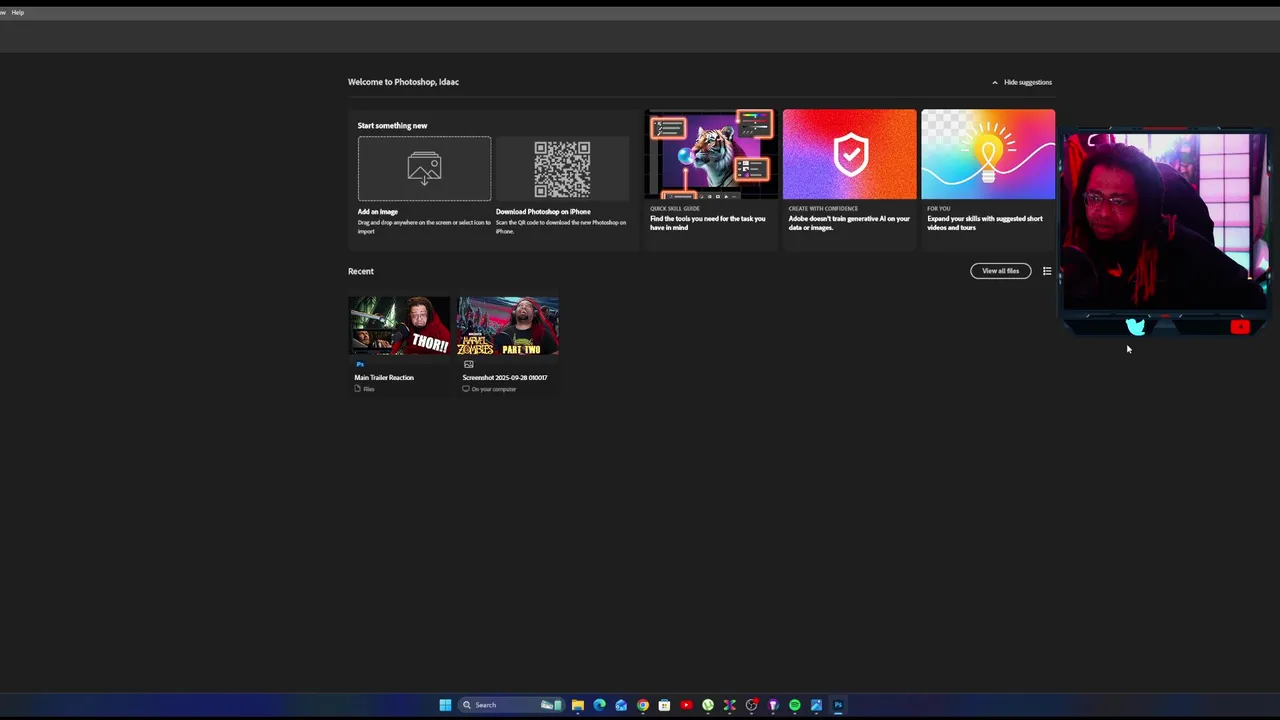Launch Microsoft Edge from the taskbar
The height and width of the screenshot is (720, 1280).
[x=599, y=705]
